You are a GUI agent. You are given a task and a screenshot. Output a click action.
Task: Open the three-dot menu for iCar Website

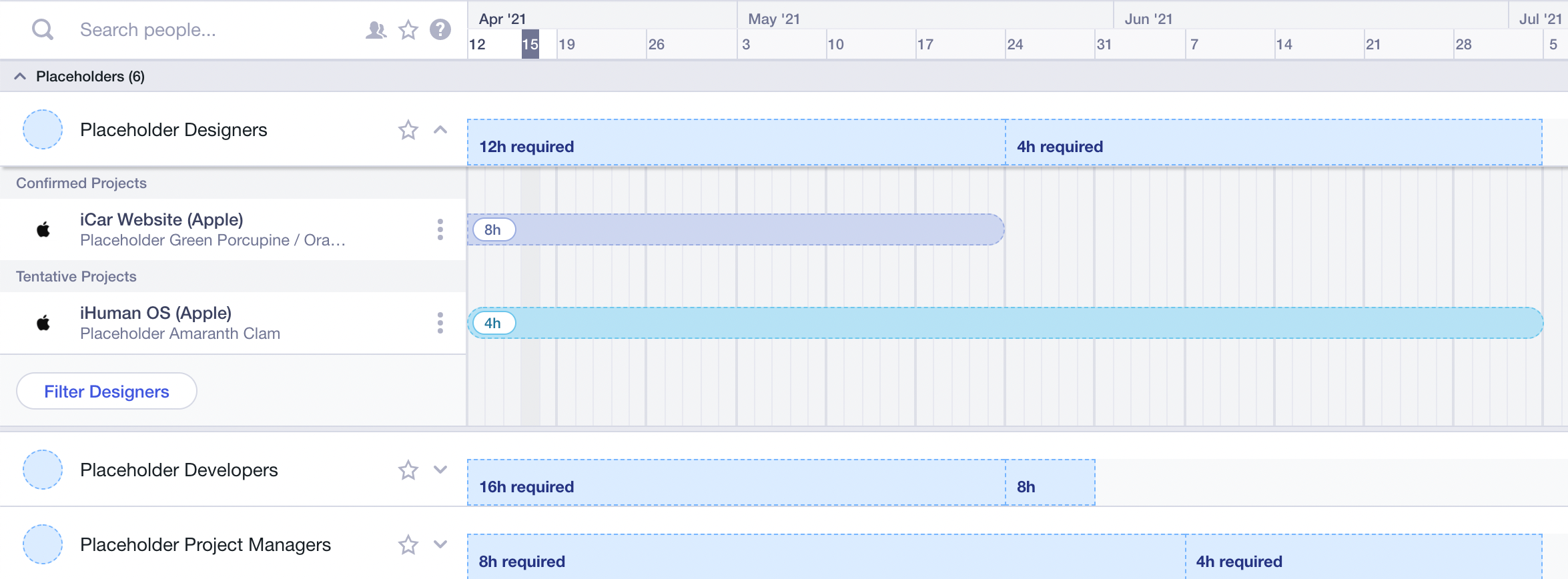pyautogui.click(x=440, y=229)
